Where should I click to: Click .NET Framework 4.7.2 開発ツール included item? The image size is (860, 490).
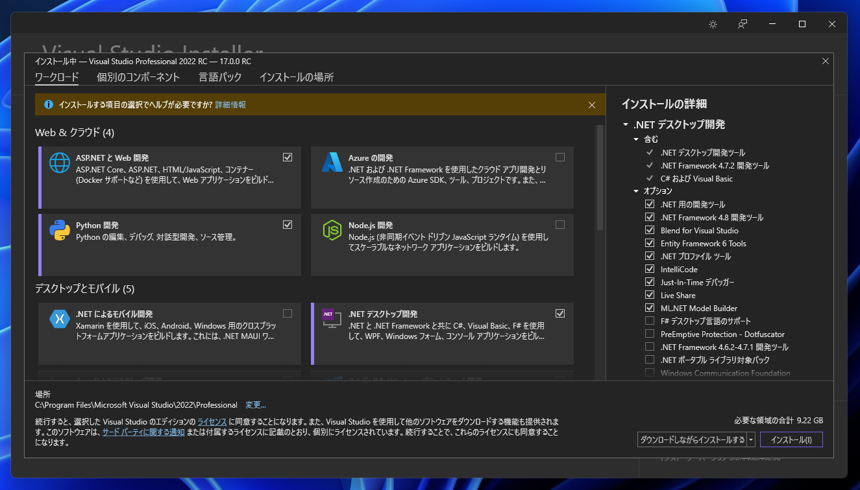tap(715, 166)
